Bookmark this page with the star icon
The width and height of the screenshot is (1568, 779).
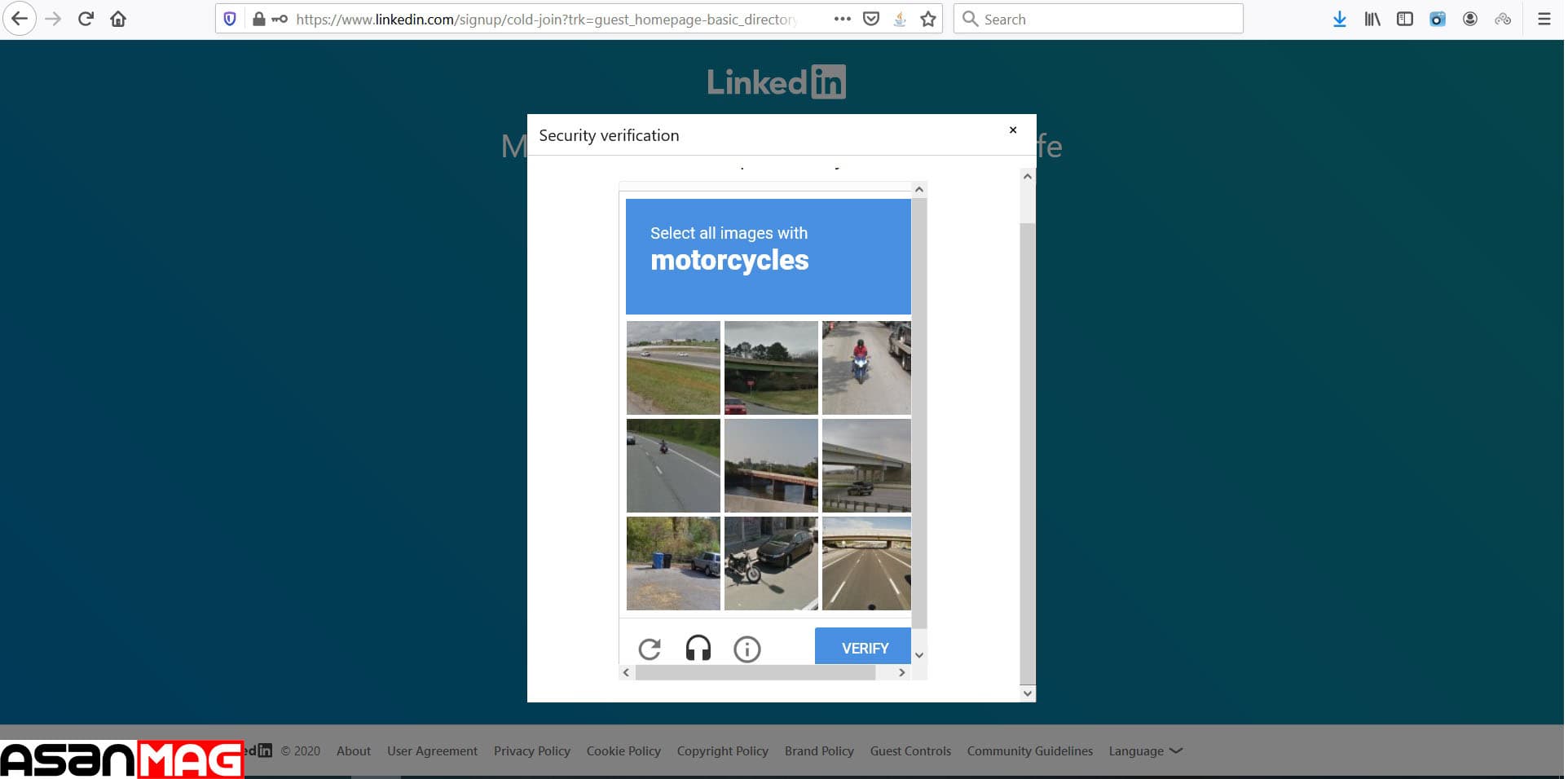pyautogui.click(x=927, y=19)
